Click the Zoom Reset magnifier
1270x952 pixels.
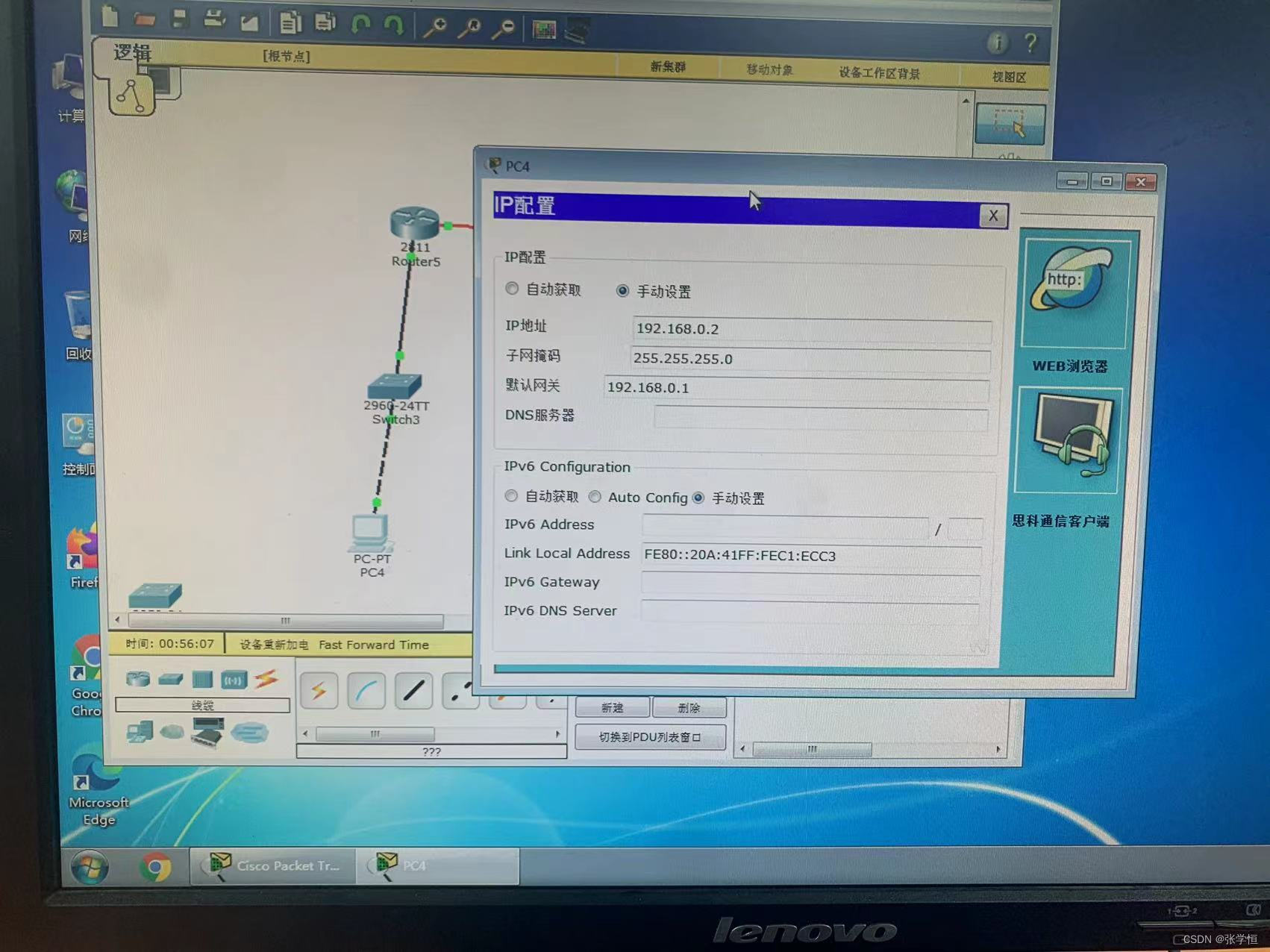469,28
